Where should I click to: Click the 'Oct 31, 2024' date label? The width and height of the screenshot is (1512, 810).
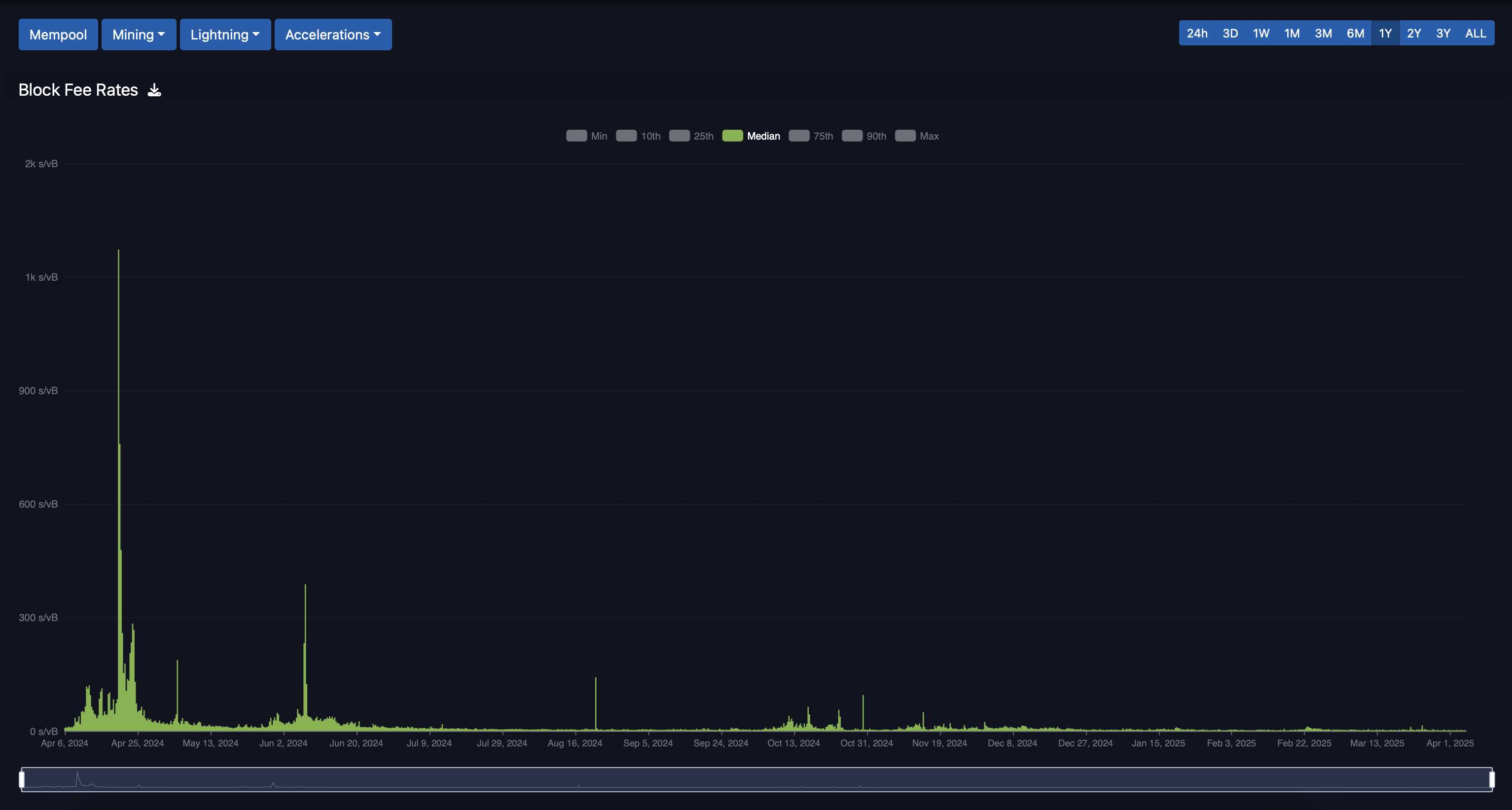coord(867,743)
